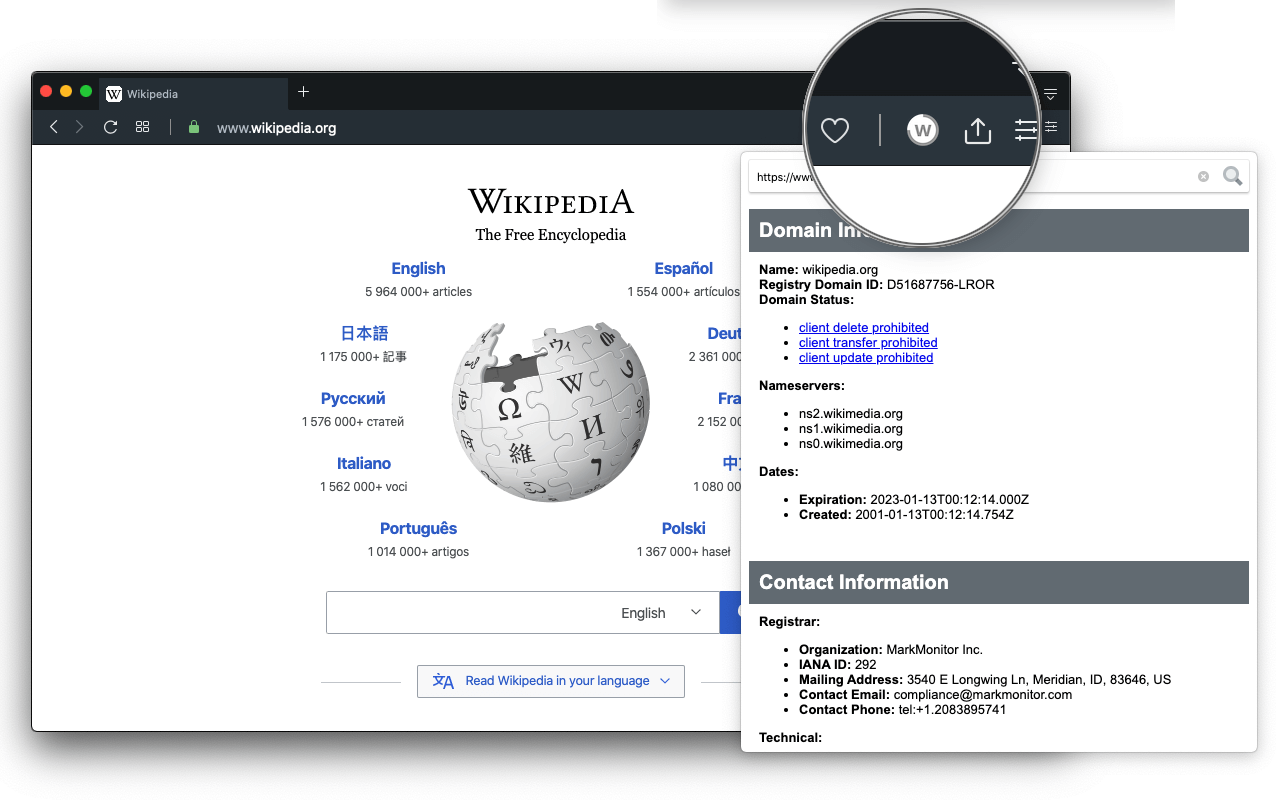Open the Español Wikipedia link
The width and height of the screenshot is (1280, 800).
click(x=684, y=268)
